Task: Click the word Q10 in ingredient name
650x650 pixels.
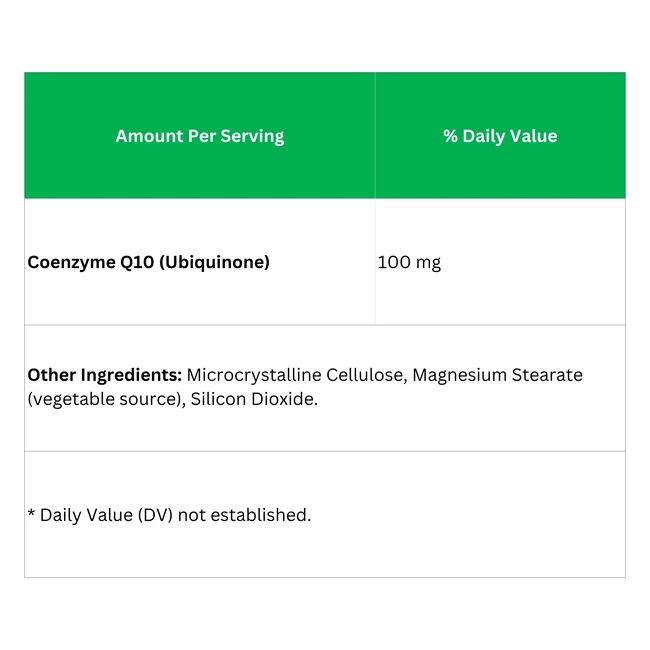Action: pyautogui.click(x=137, y=262)
